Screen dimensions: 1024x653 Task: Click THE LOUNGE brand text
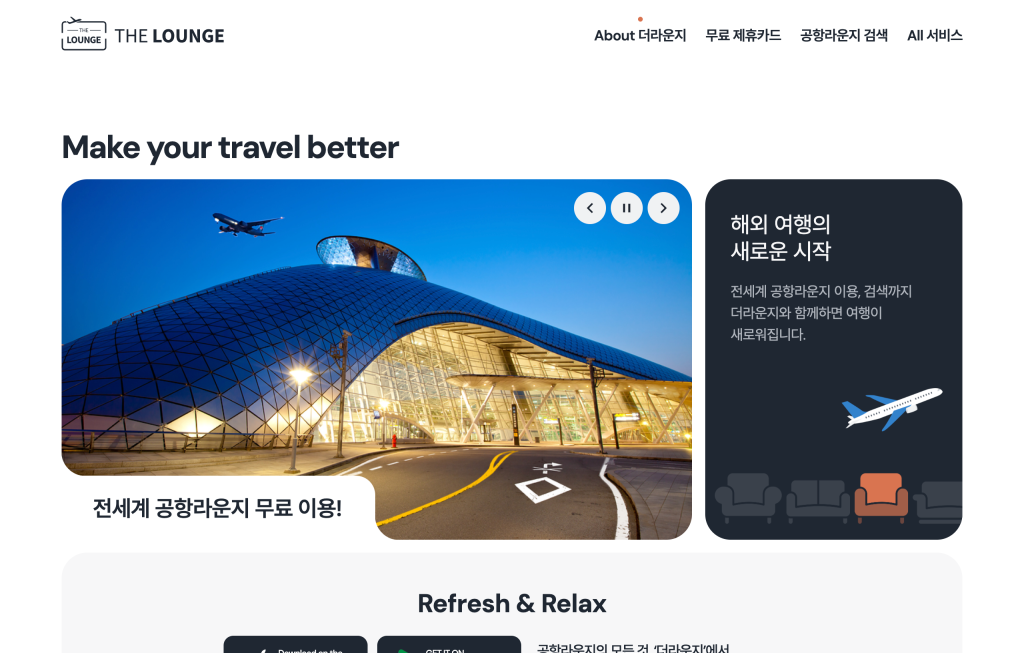click(x=169, y=36)
